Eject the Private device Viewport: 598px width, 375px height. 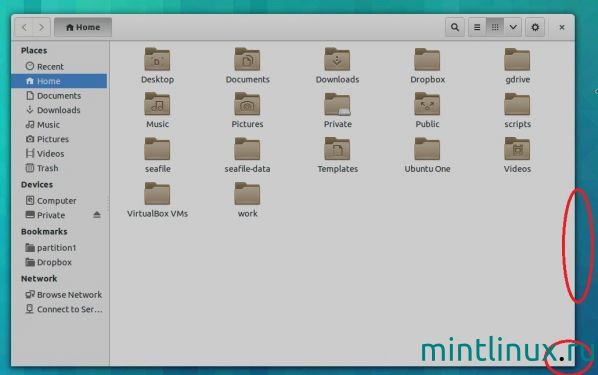pyautogui.click(x=97, y=215)
